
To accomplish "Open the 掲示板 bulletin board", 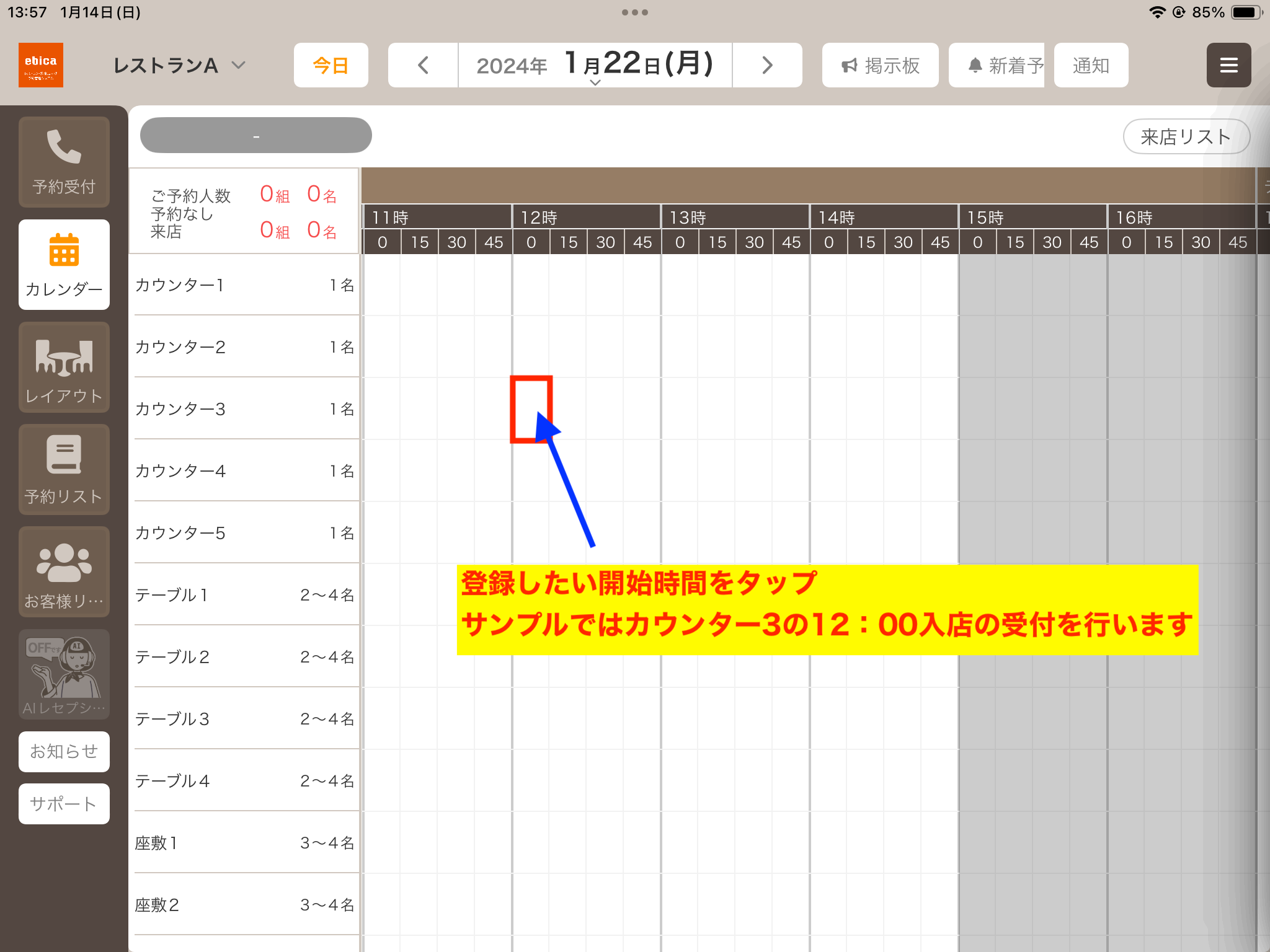I will tap(881, 65).
